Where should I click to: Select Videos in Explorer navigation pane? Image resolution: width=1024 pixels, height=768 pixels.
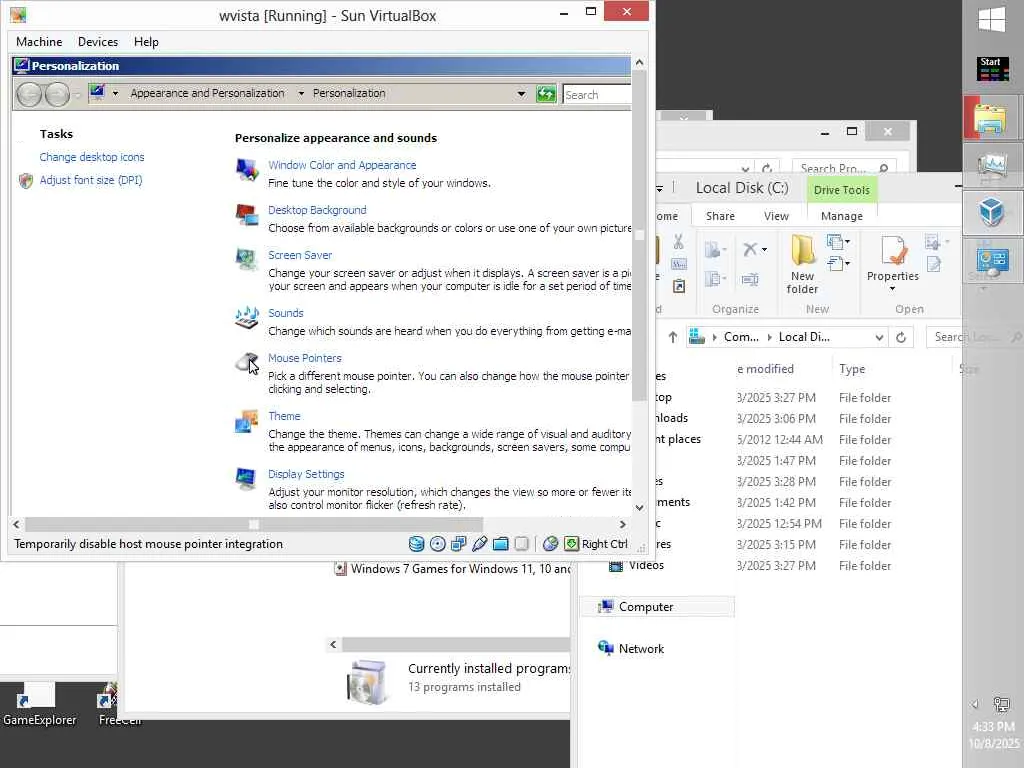click(636, 566)
